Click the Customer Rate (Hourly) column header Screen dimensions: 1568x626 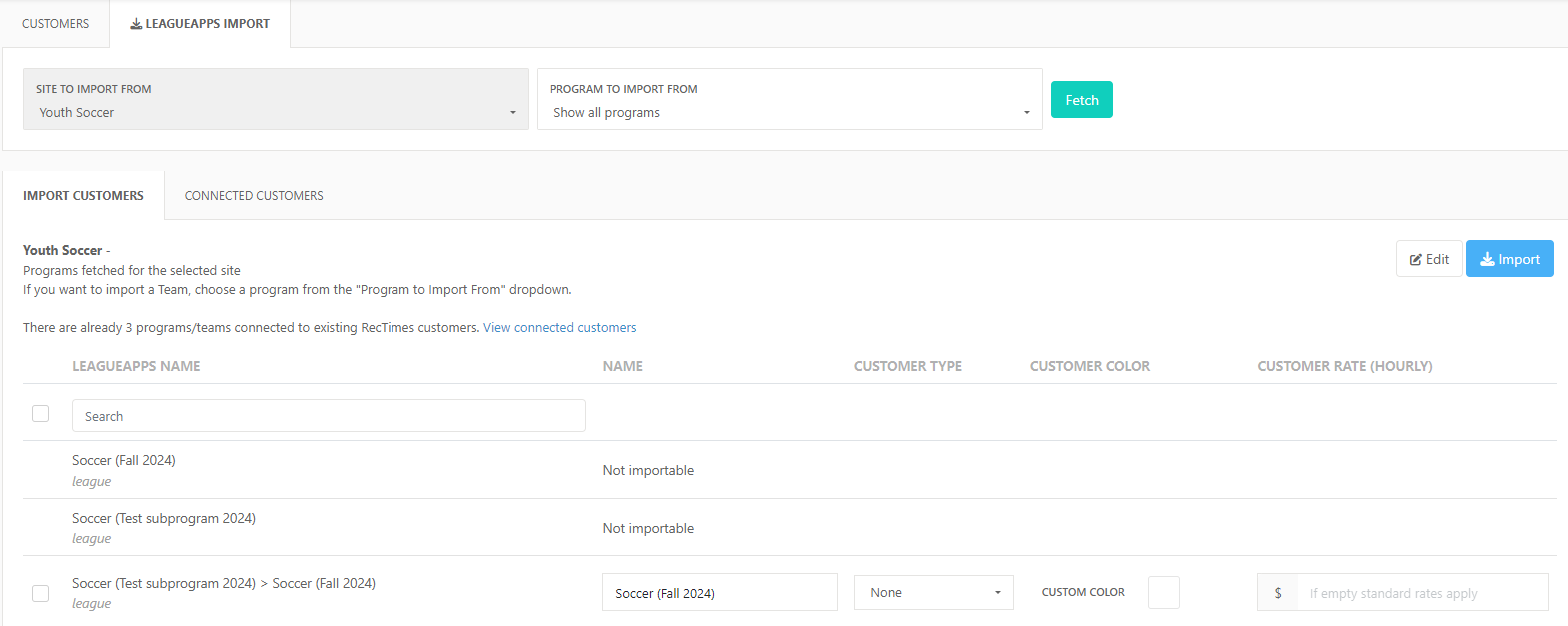1344,366
